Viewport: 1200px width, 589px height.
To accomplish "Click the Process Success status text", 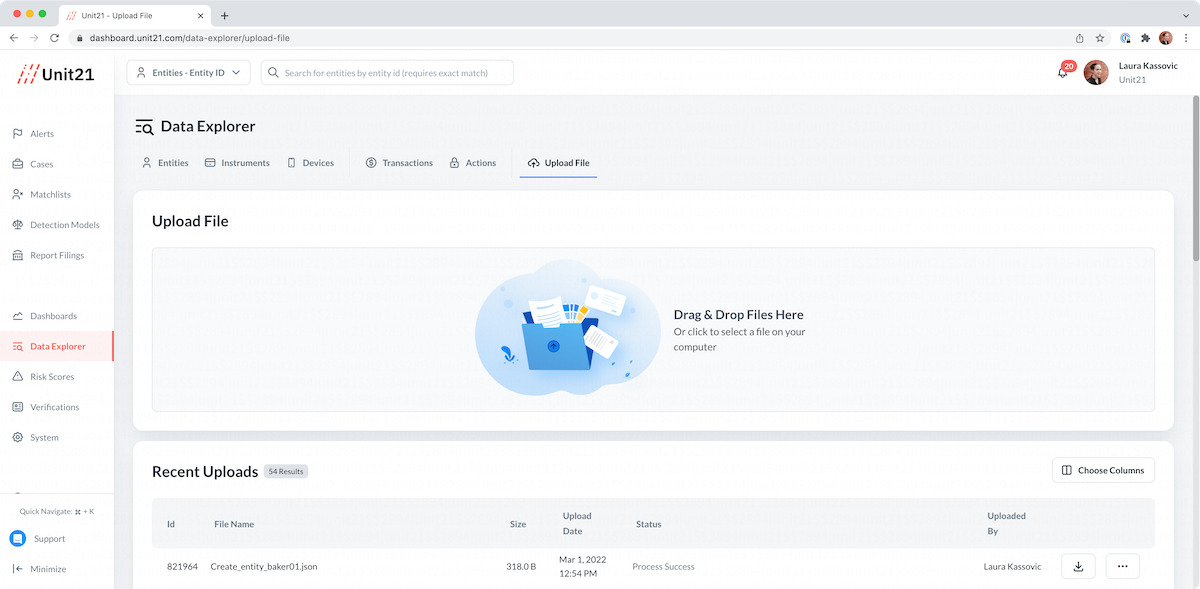I will 663,567.
